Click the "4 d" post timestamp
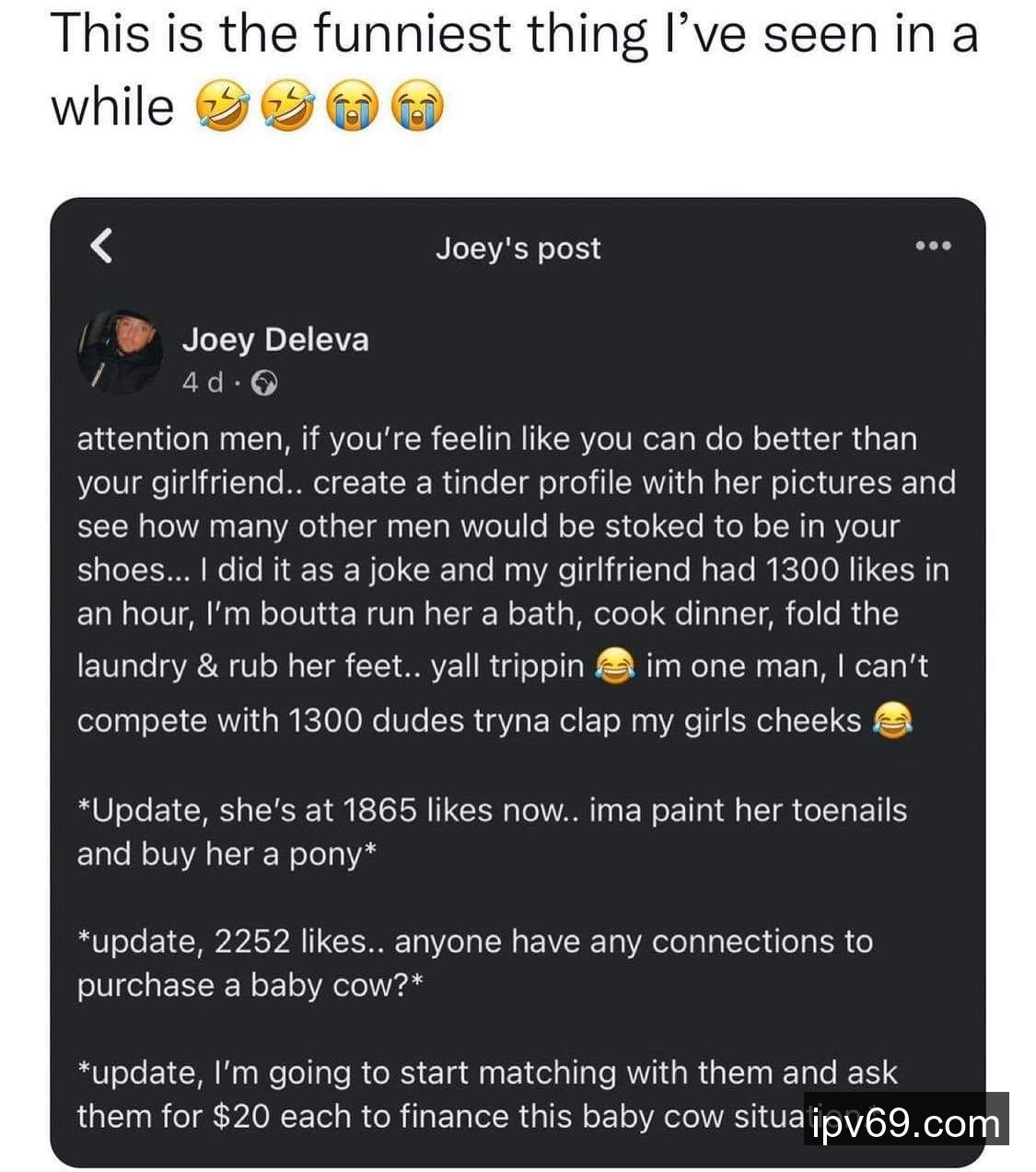1036x1172 pixels. [x=203, y=383]
